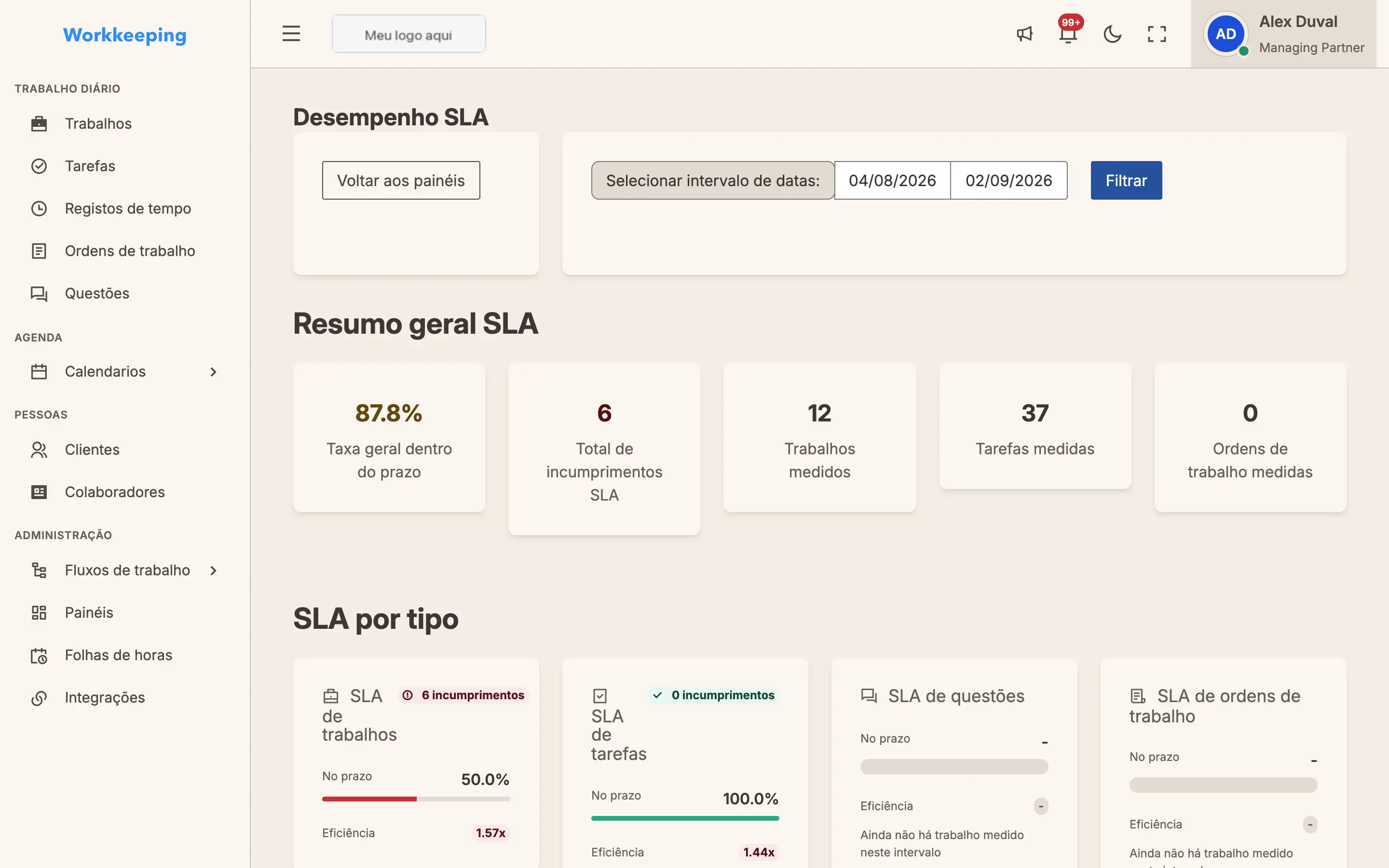Click the Registos de tempo clock icon
The width and height of the screenshot is (1389, 868).
(39, 208)
